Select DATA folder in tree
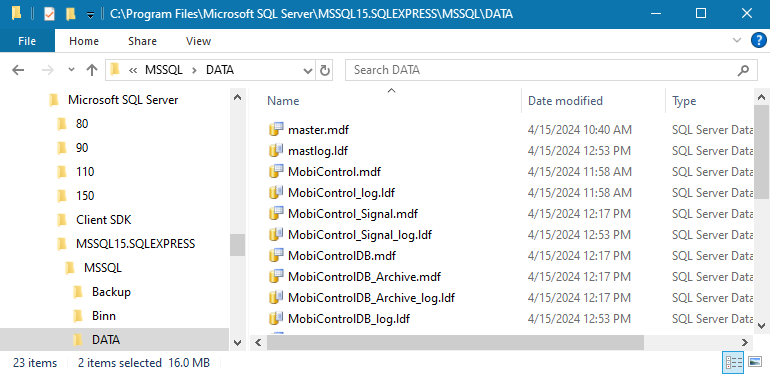 (x=106, y=340)
